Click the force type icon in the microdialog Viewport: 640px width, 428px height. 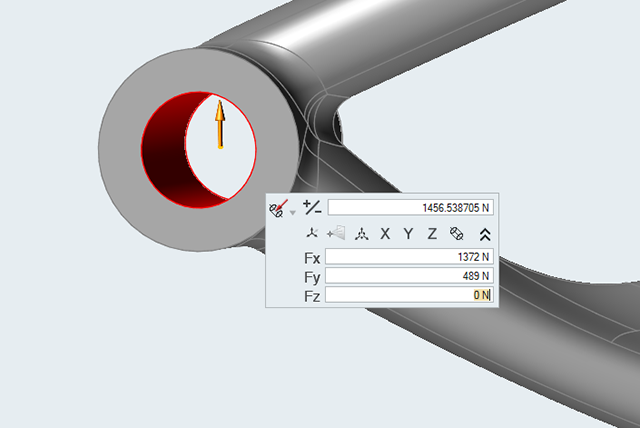coord(278,208)
